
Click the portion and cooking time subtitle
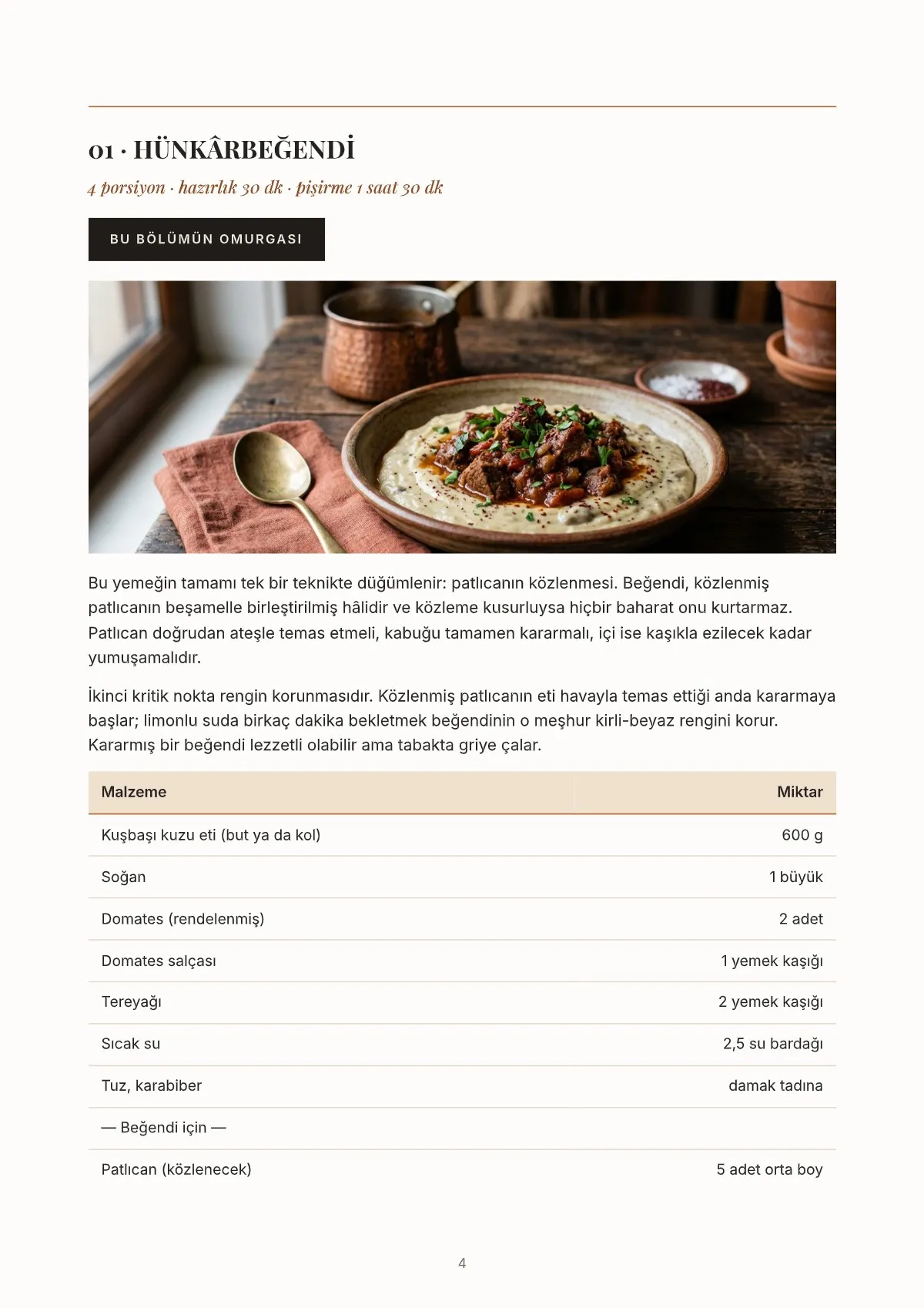[x=266, y=188]
